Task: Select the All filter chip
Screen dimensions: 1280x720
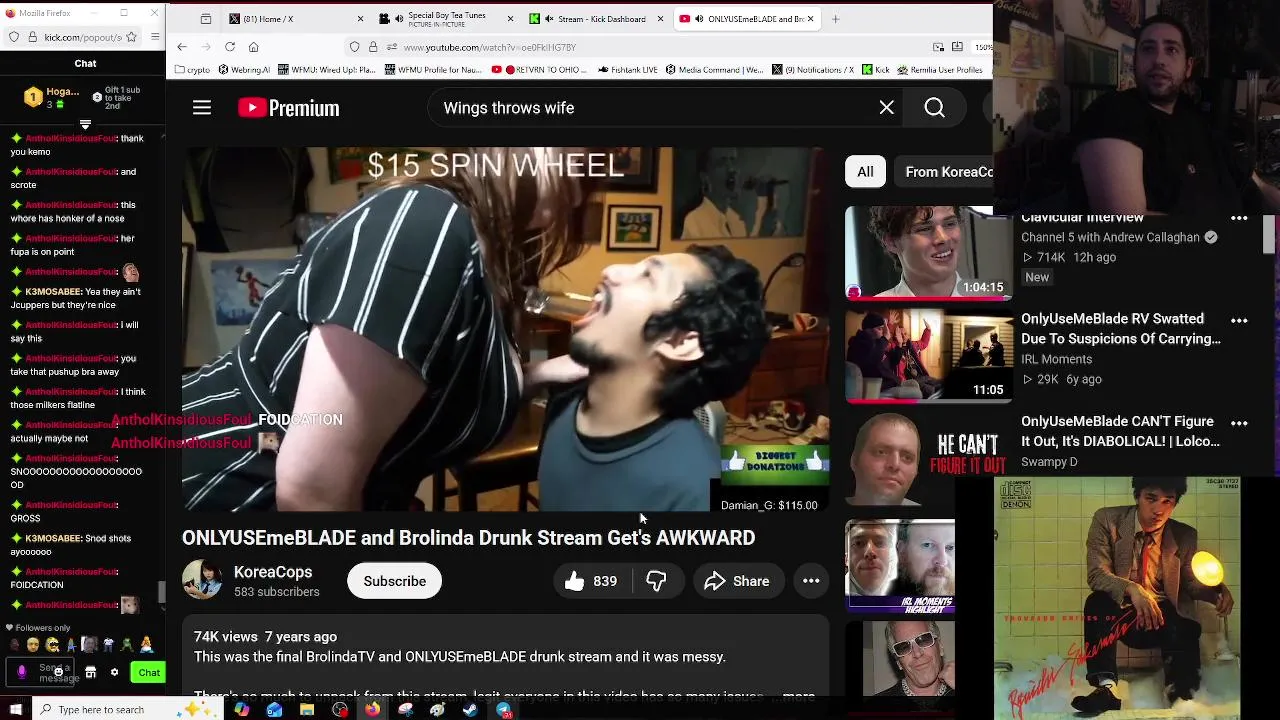Action: pos(865,172)
